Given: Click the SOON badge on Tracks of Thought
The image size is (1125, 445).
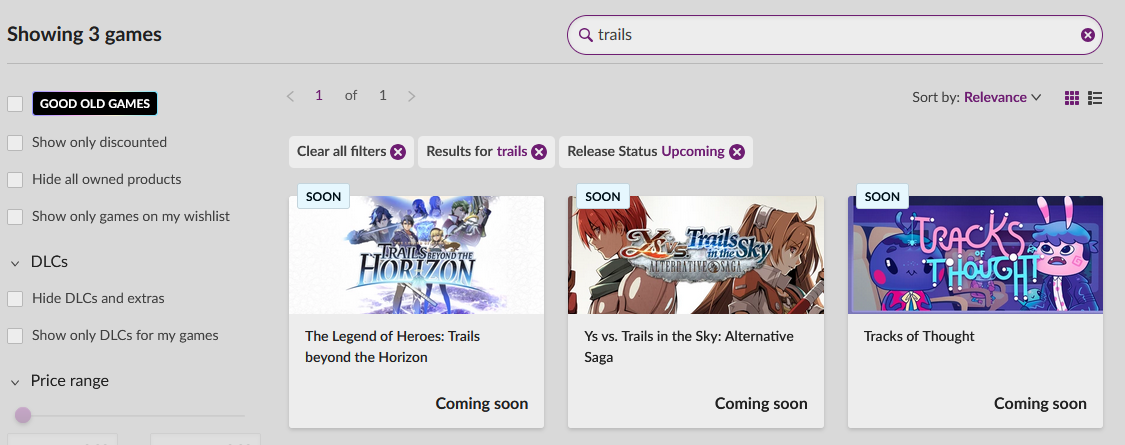Looking at the screenshot, I should pyautogui.click(x=882, y=196).
